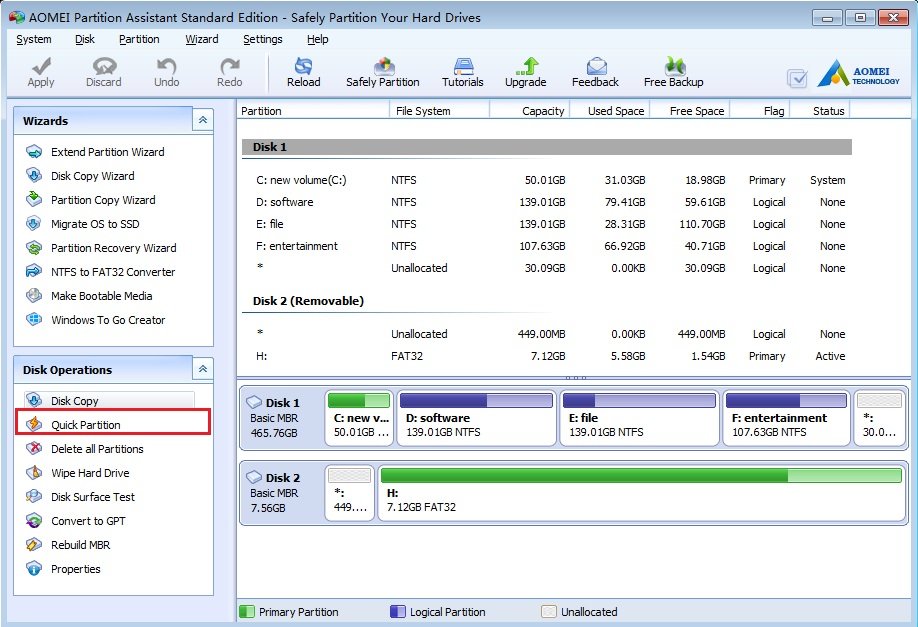Select Wipe Hard Drive operation
The width and height of the screenshot is (918, 627).
(90, 473)
